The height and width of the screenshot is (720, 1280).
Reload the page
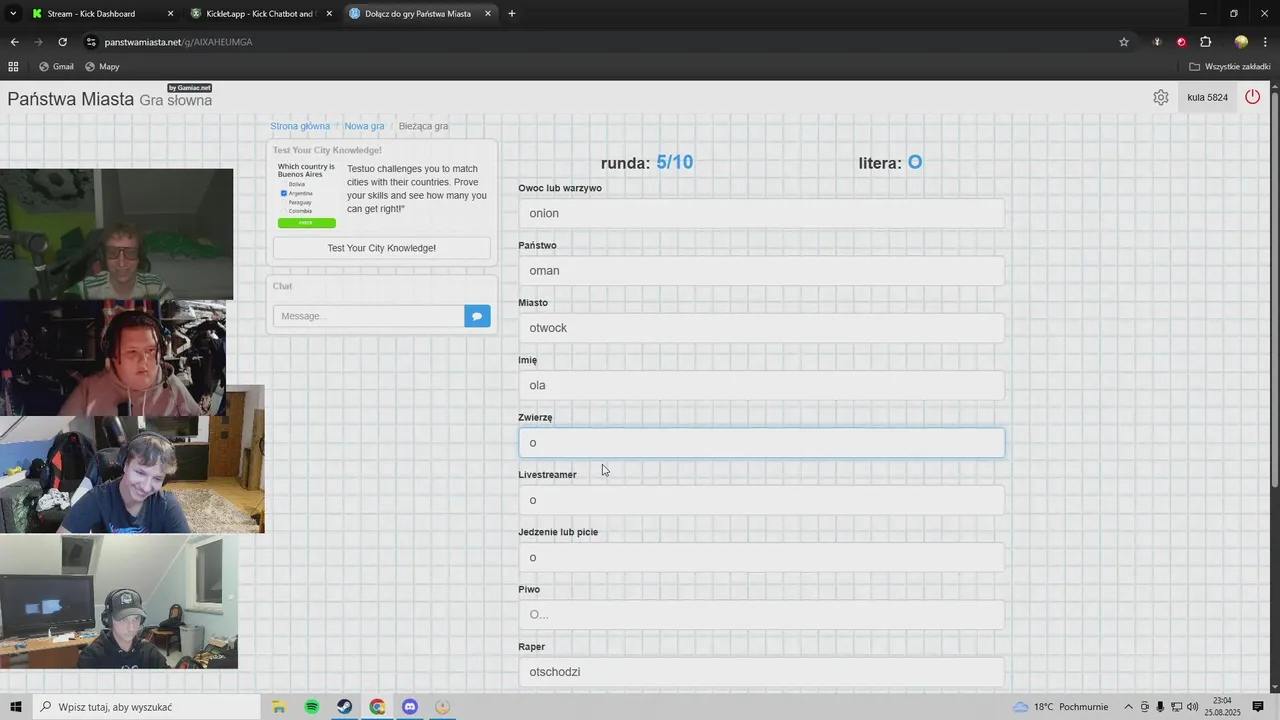click(62, 42)
